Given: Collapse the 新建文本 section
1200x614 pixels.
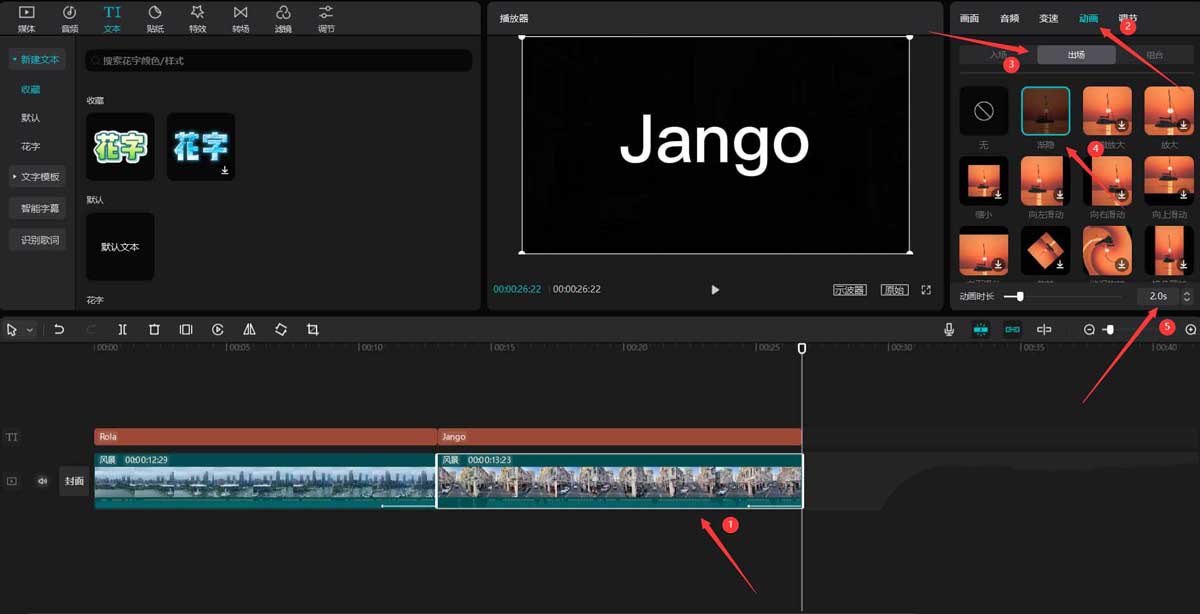Looking at the screenshot, I should [x=35, y=60].
